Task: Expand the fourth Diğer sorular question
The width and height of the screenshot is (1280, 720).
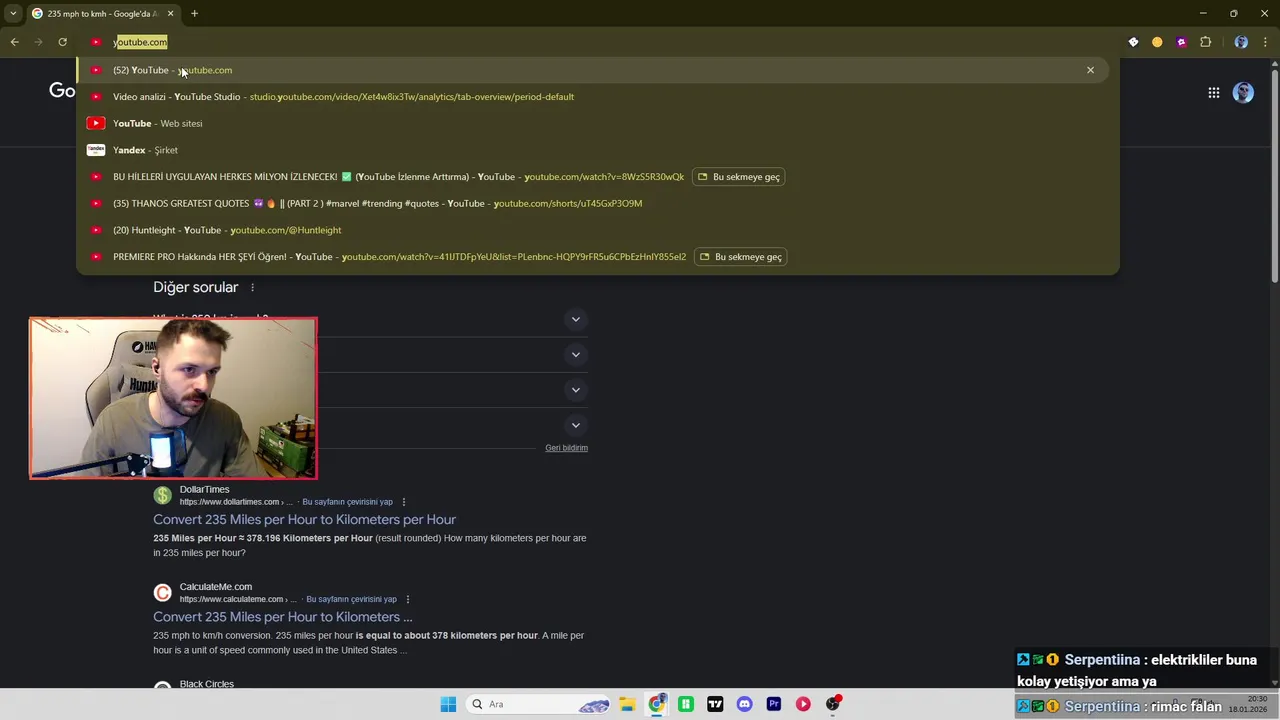Action: pos(575,425)
